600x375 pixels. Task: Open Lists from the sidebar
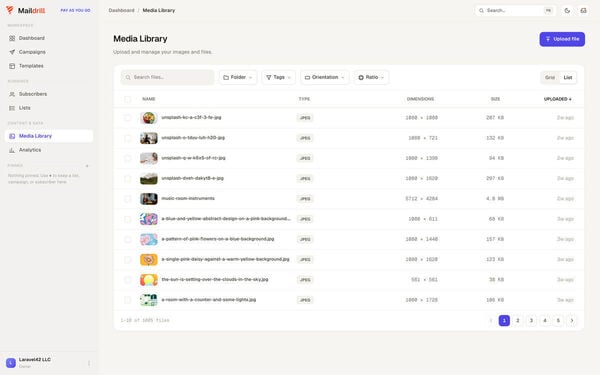pos(49,108)
